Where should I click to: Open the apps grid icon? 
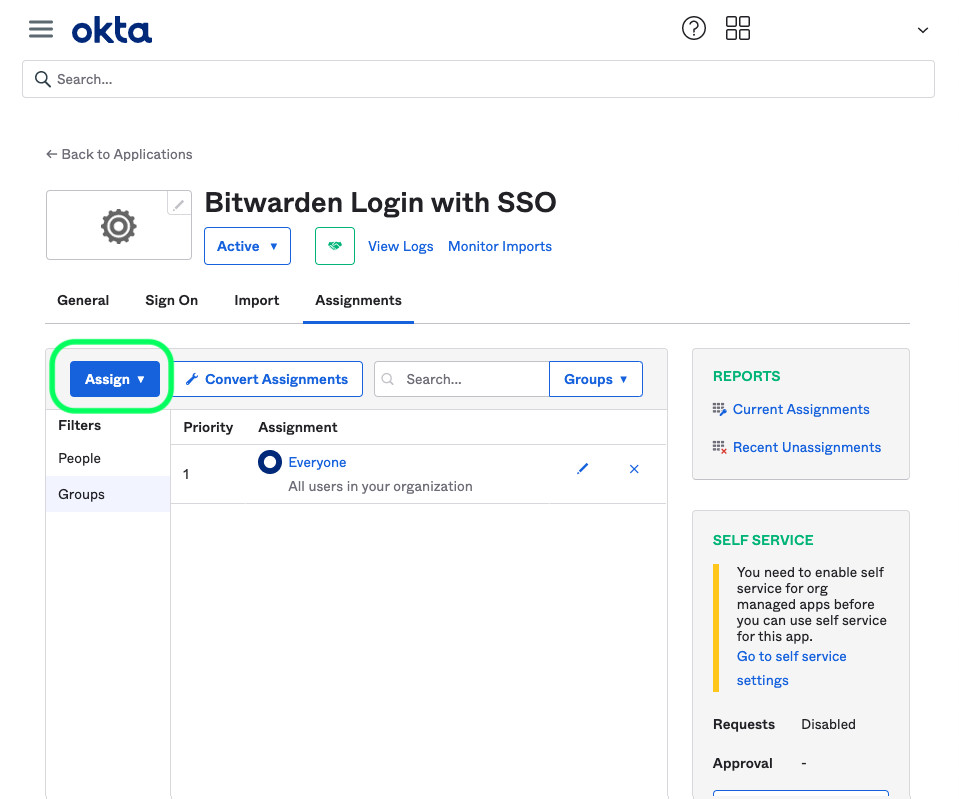738,29
